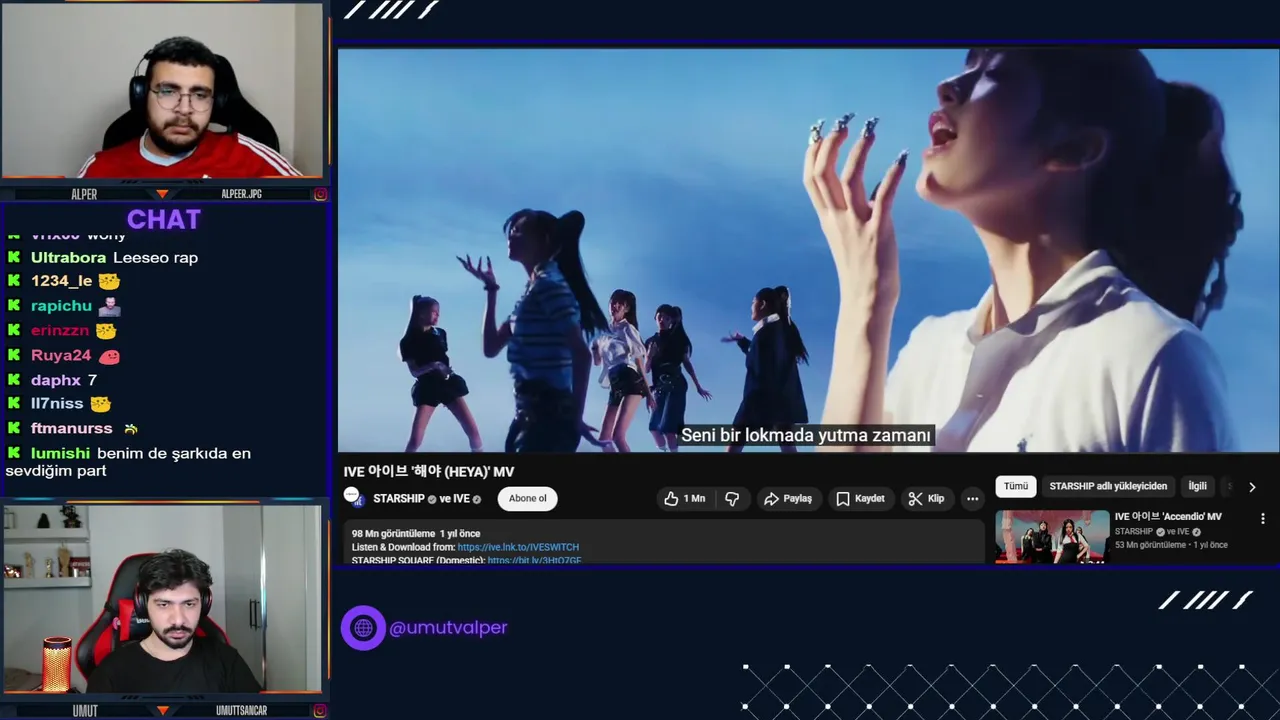
Task: Select STARSHIP adlı yükleyiciden filter chip
Action: (1108, 486)
